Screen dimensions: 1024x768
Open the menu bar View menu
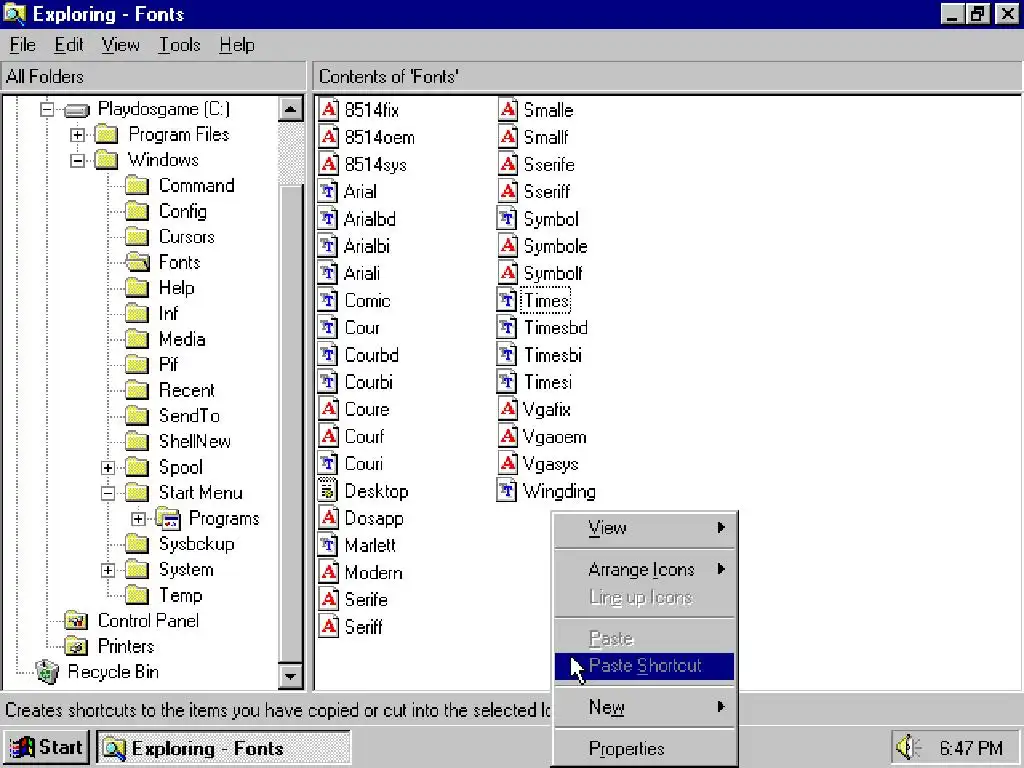click(120, 45)
